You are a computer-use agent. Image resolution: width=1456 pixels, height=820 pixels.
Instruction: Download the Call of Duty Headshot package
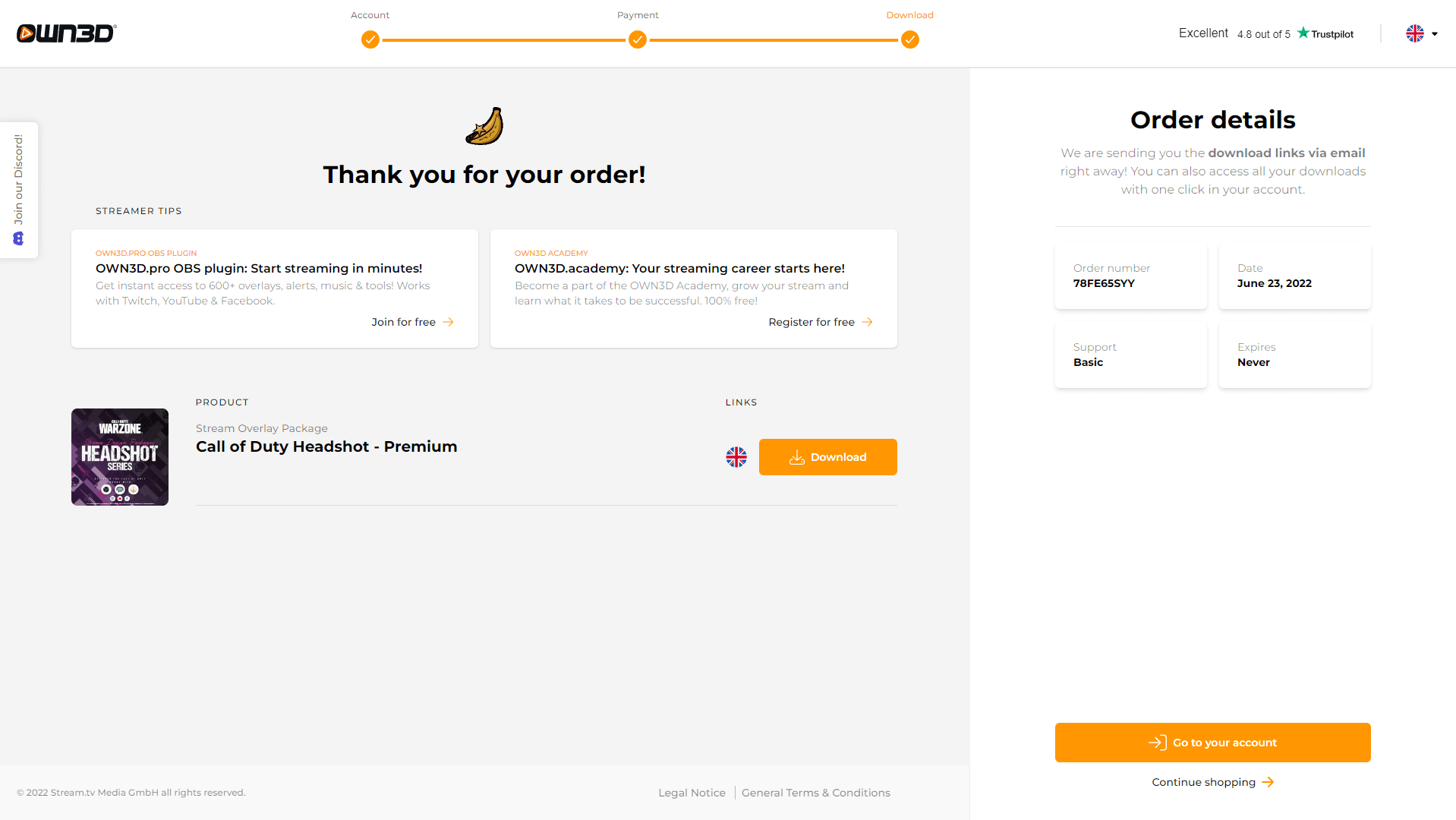click(x=827, y=457)
